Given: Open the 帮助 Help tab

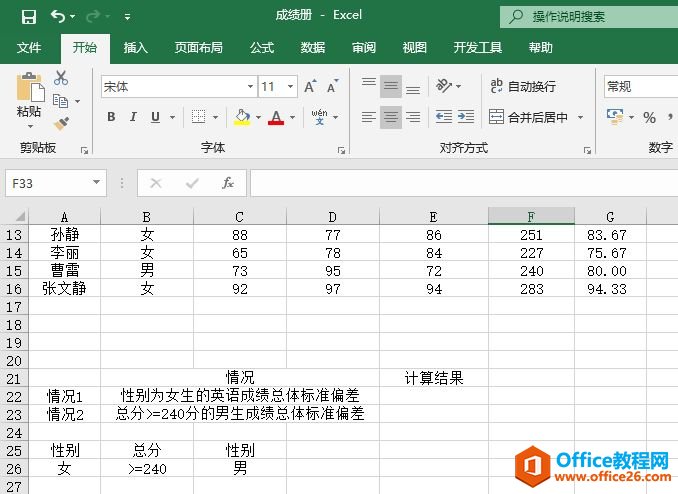Looking at the screenshot, I should click(540, 48).
